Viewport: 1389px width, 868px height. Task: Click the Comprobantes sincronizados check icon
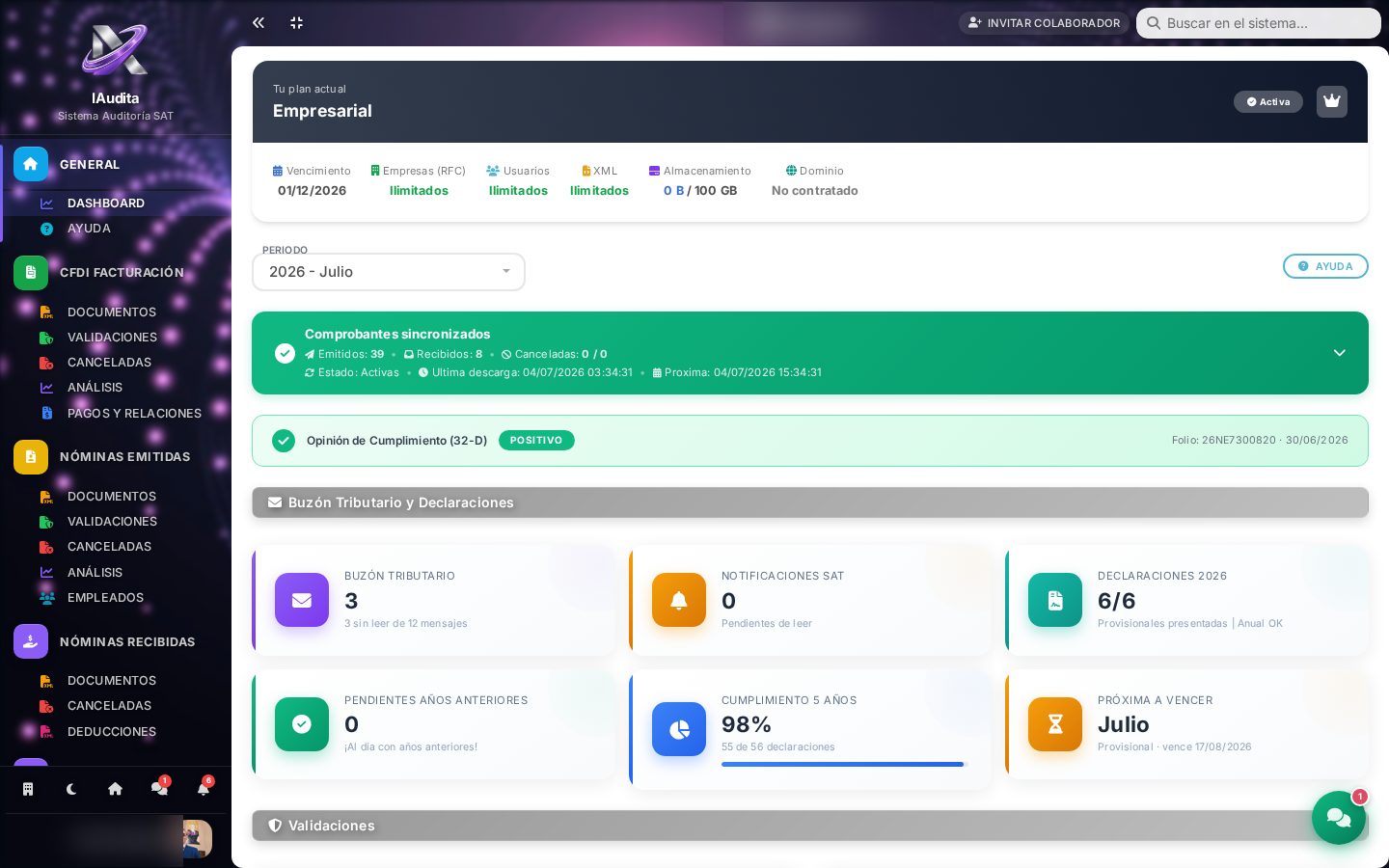coord(285,353)
